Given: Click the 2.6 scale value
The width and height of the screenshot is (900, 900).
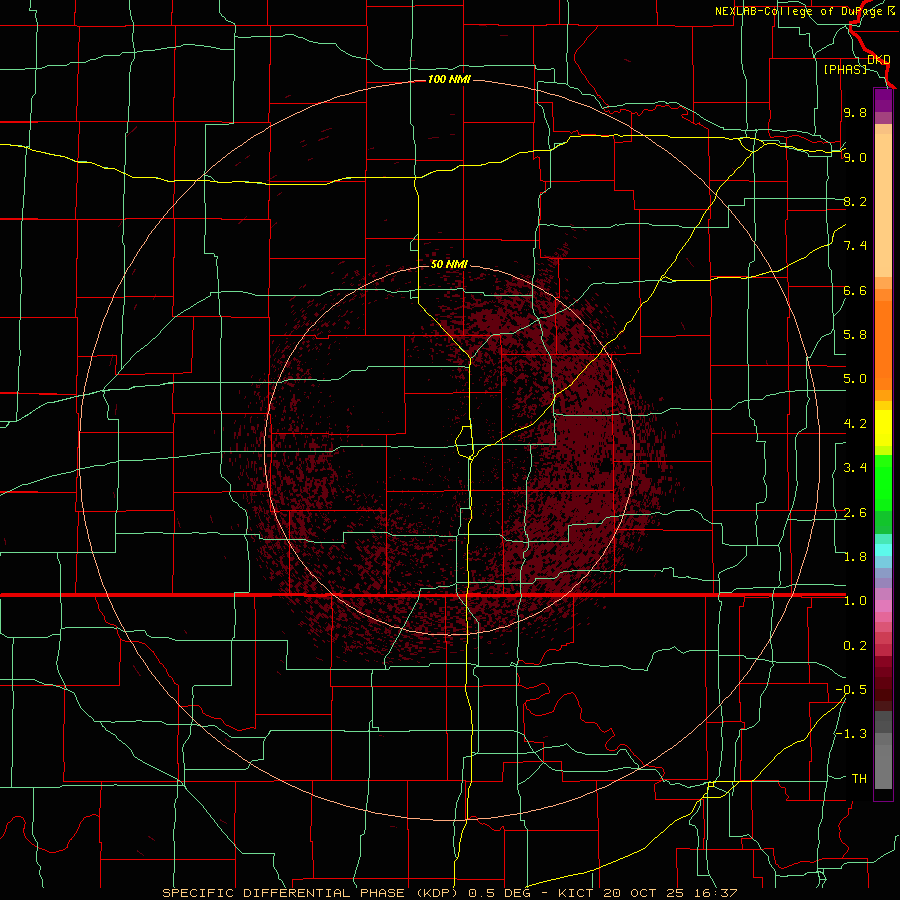Looking at the screenshot, I should pyautogui.click(x=855, y=513).
